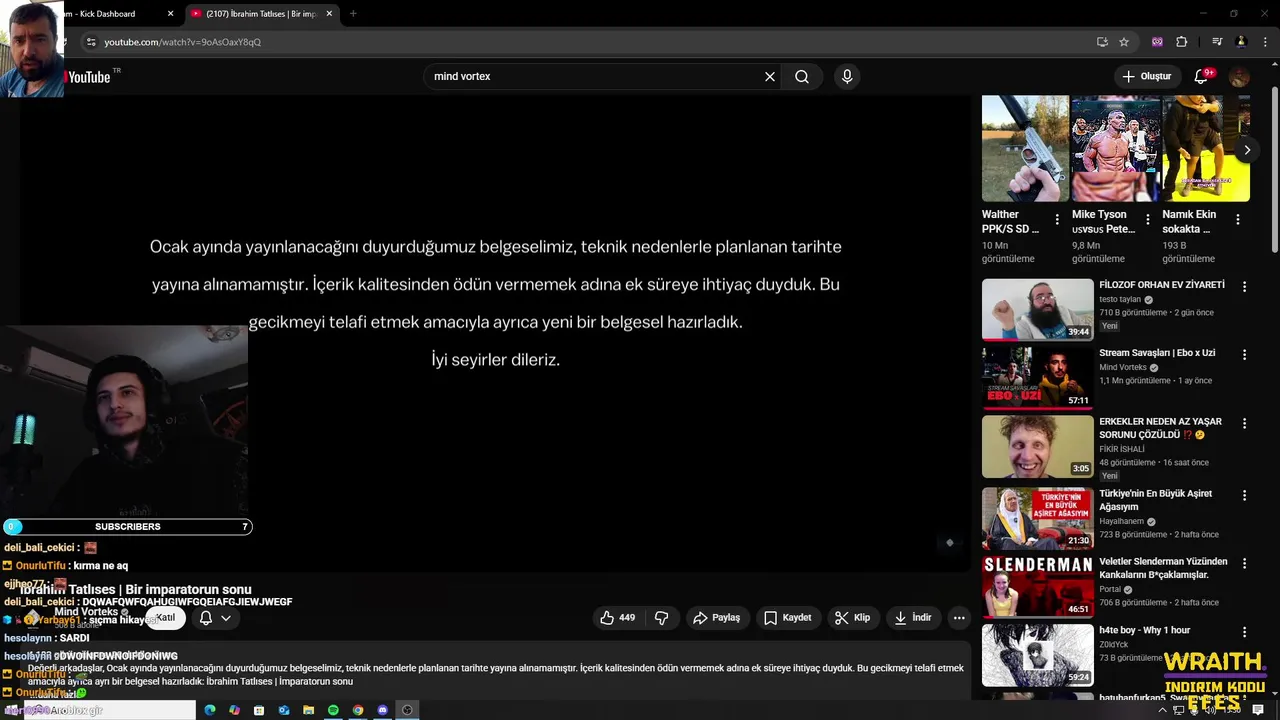Screen dimensions: 1280x720
Task: Click the Mind Vorteks channel name
Action: point(86,612)
